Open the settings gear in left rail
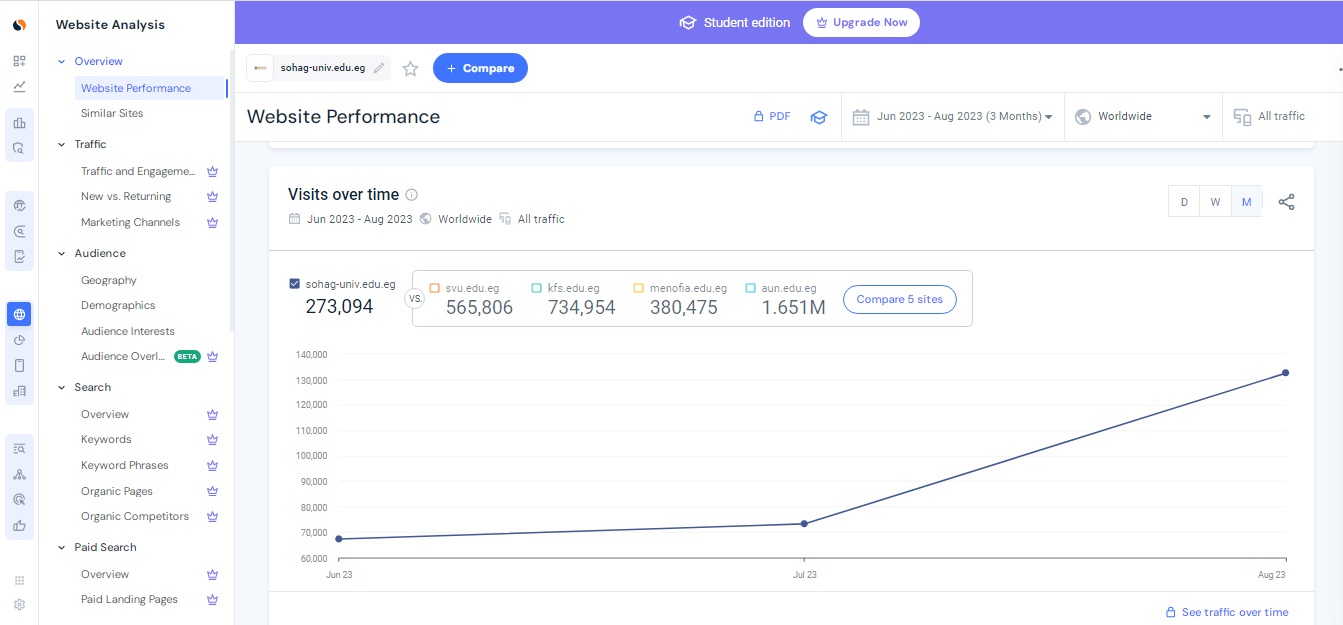 pyautogui.click(x=19, y=604)
